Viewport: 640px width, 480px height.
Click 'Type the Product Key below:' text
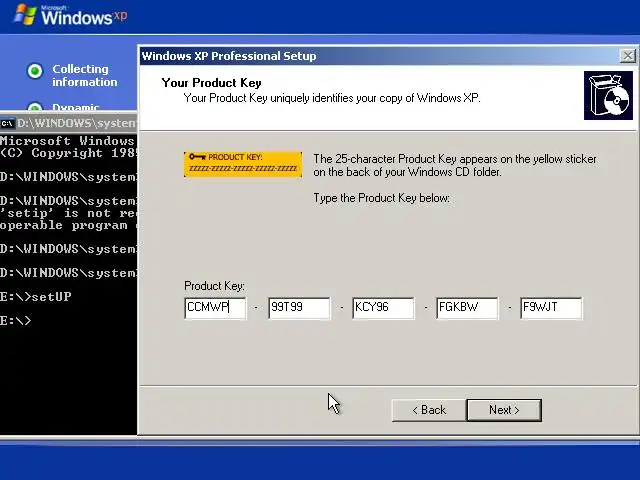click(x=382, y=198)
